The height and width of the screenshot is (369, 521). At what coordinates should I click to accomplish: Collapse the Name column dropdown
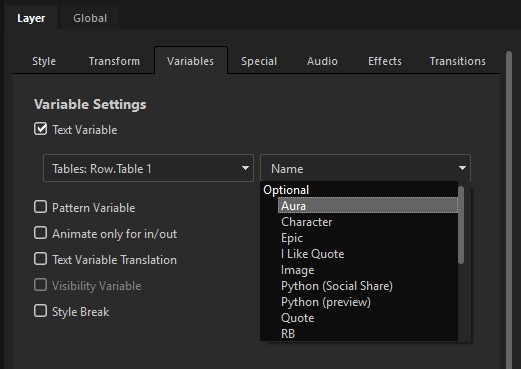click(365, 168)
